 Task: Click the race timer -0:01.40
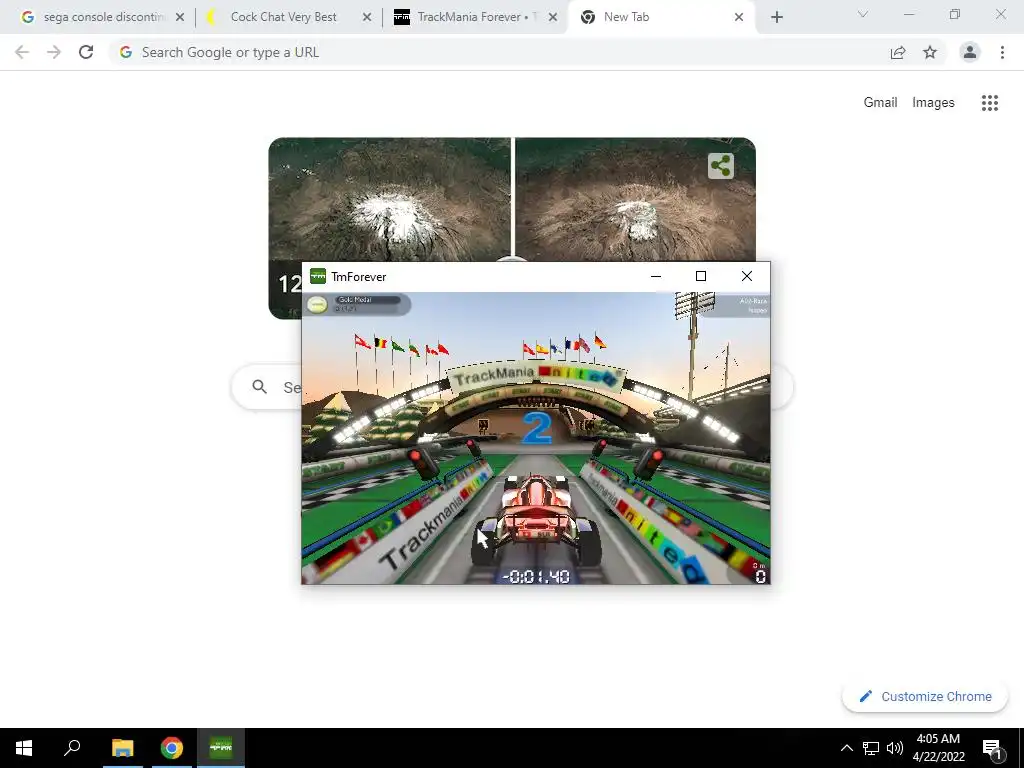point(536,577)
